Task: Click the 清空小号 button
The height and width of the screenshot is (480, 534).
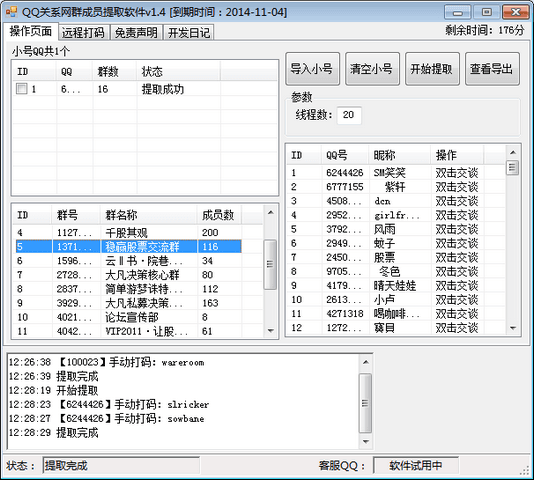Action: [x=372, y=68]
